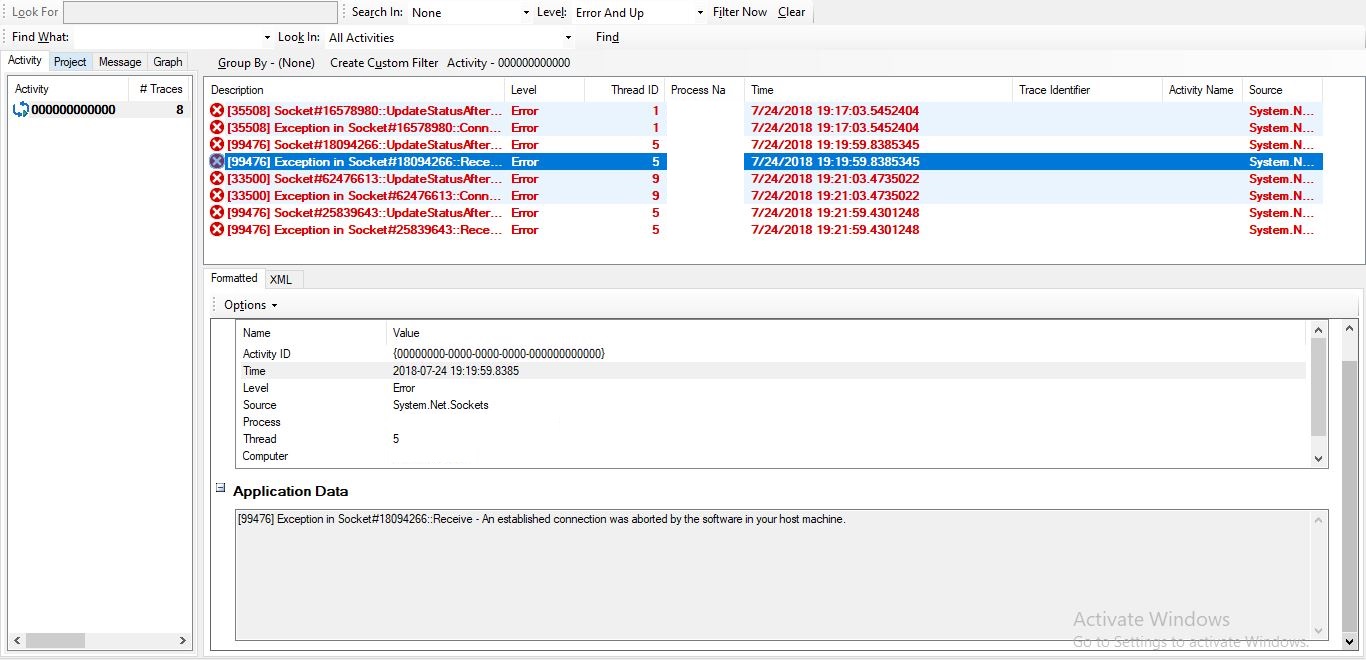
Task: Select the Source System.Net.Sockets property row
Action: coord(771,405)
